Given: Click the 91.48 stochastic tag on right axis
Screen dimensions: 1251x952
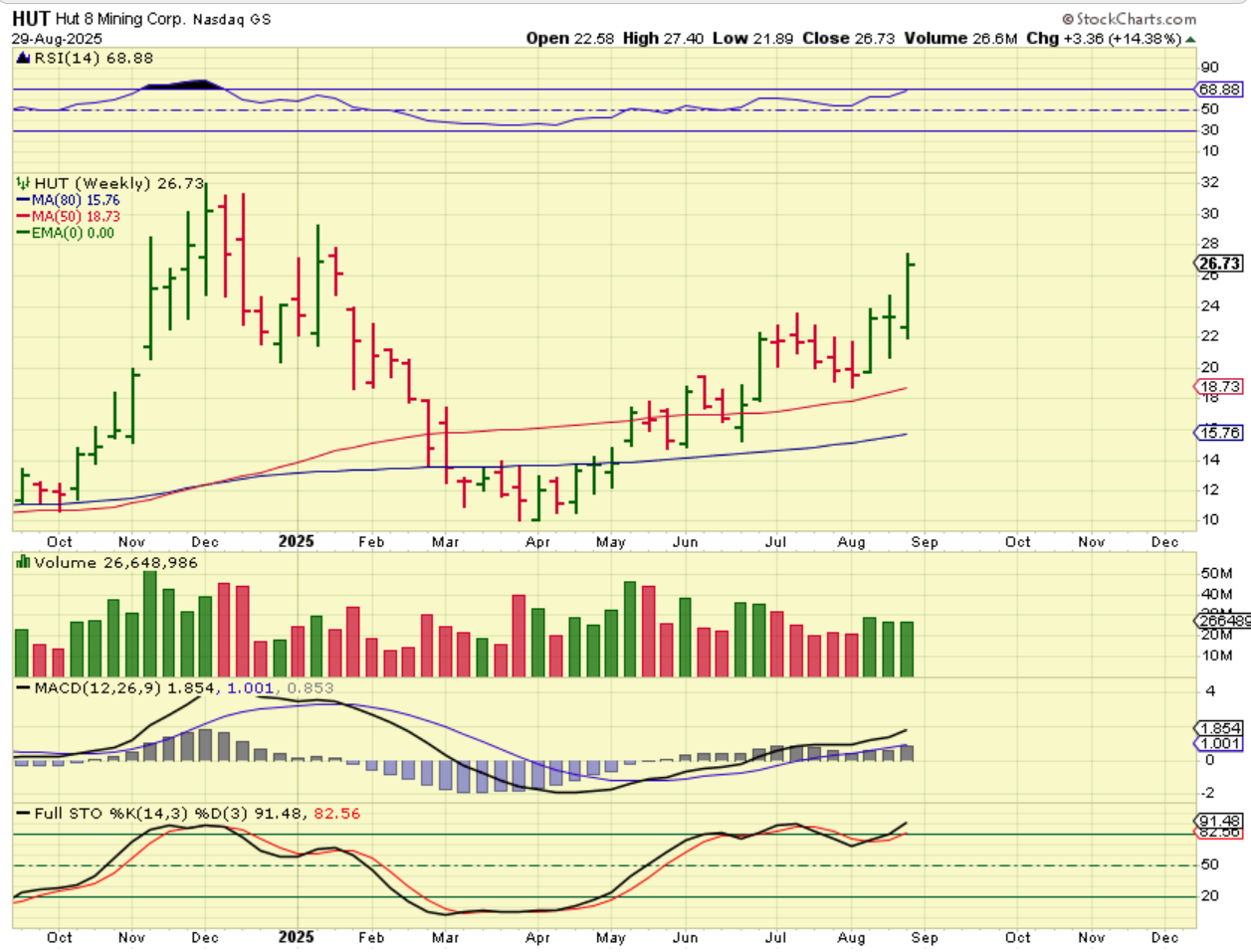Looking at the screenshot, I should coord(1219,822).
